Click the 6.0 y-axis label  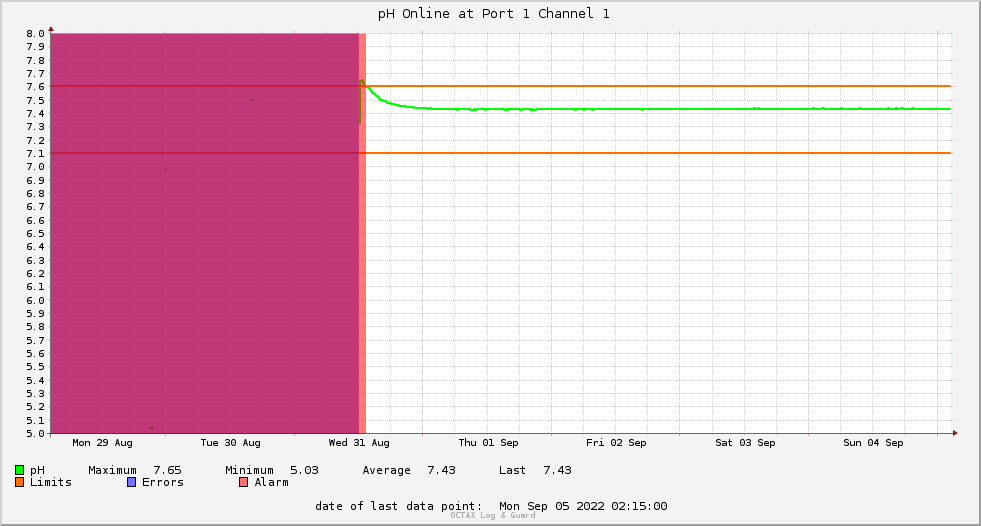point(36,300)
